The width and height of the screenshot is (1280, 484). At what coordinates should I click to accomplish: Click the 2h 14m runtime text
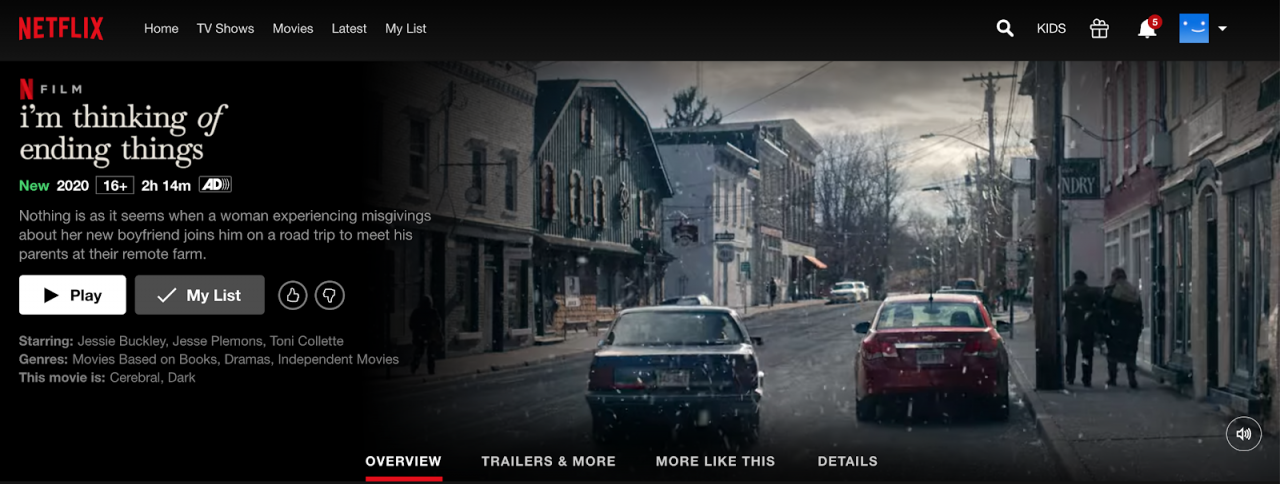[x=166, y=185]
